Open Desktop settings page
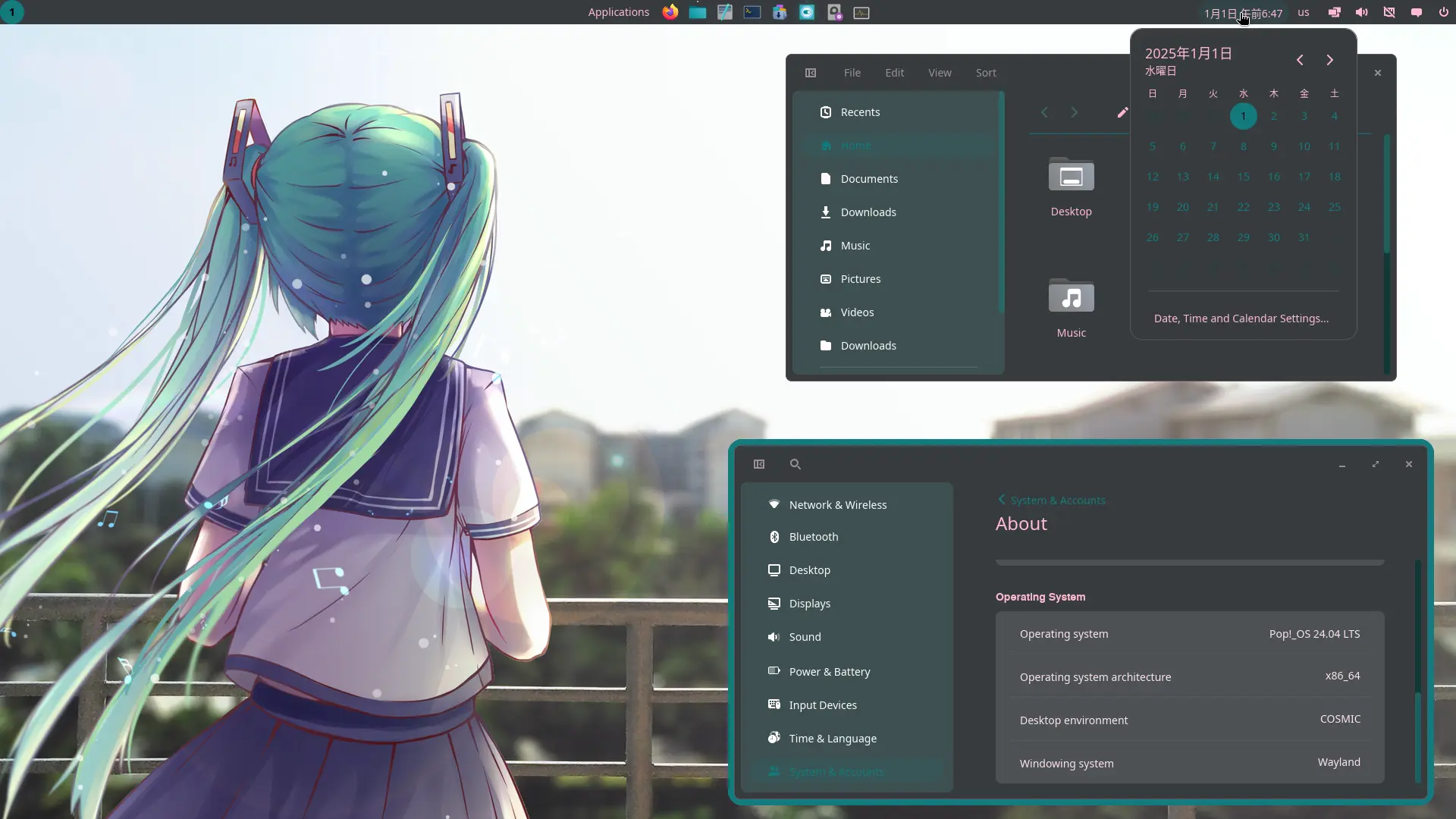This screenshot has width=1456, height=819. (x=846, y=570)
